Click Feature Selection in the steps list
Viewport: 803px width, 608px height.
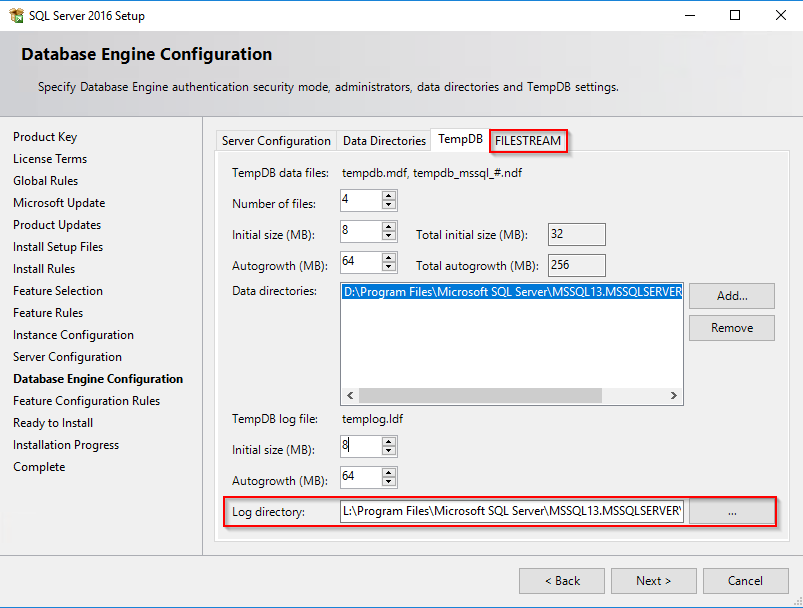click(x=58, y=291)
